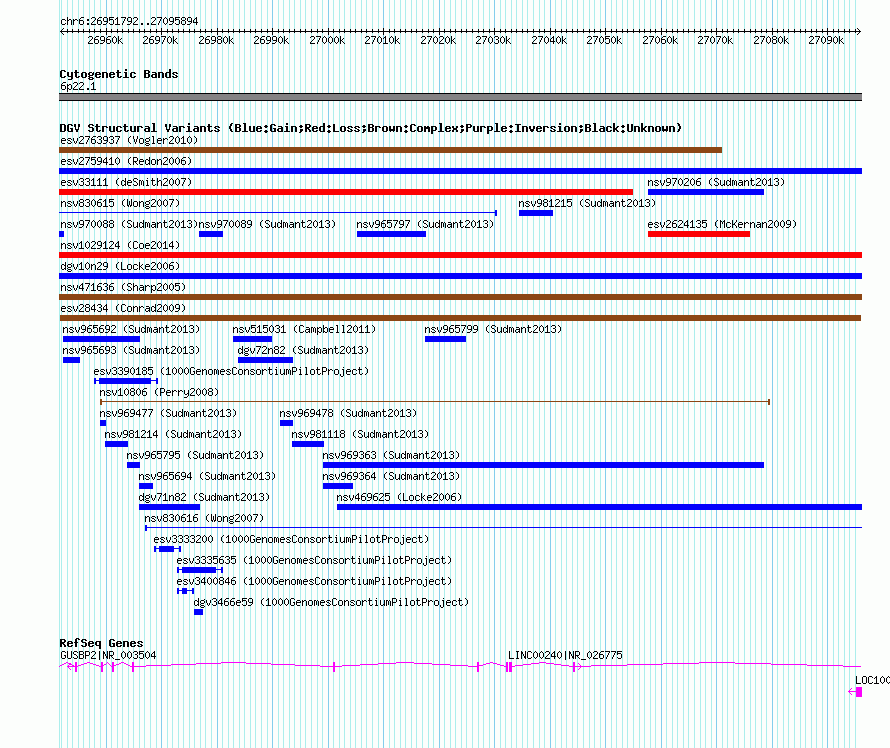The height and width of the screenshot is (748, 890).
Task: Open the esv3390185 1000Genomes variant glyph
Action: coord(126,381)
